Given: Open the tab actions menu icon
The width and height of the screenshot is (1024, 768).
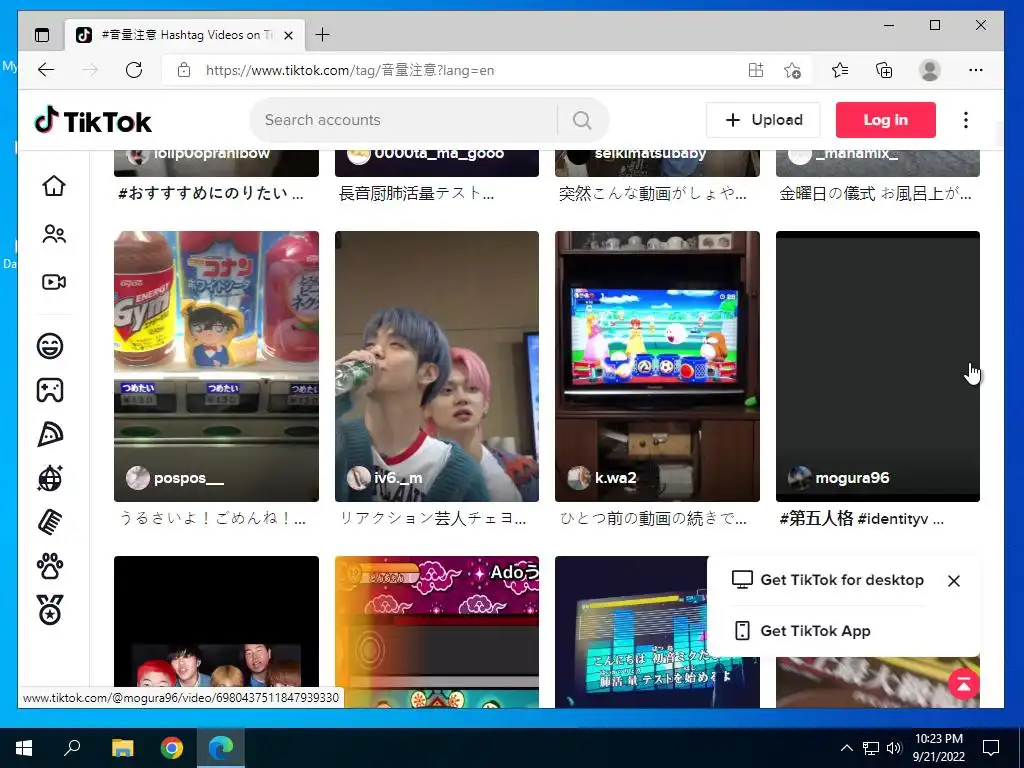Looking at the screenshot, I should 42,35.
